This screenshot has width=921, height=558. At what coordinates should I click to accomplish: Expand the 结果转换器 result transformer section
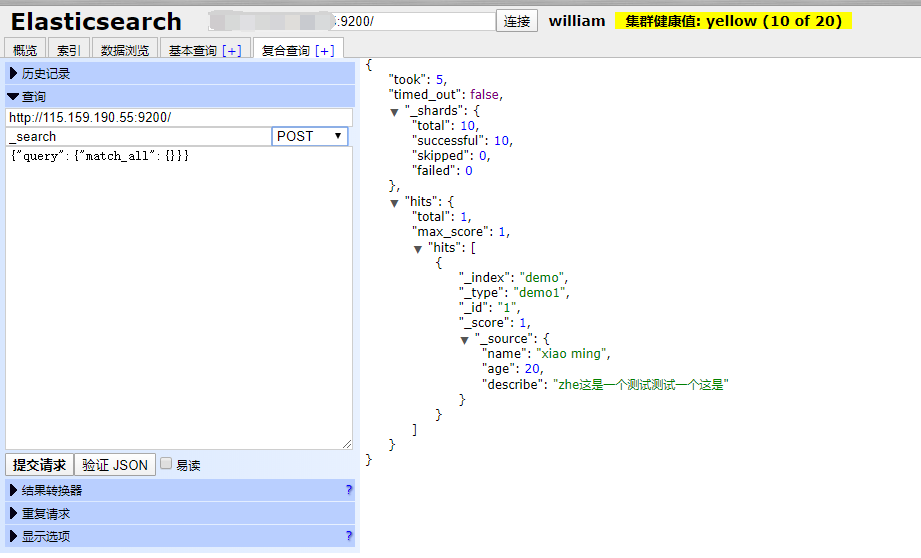180,490
